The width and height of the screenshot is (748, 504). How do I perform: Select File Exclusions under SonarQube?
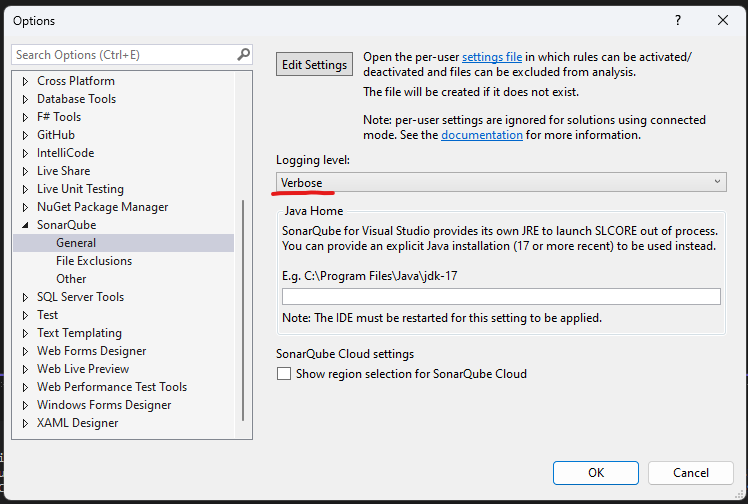[94, 261]
